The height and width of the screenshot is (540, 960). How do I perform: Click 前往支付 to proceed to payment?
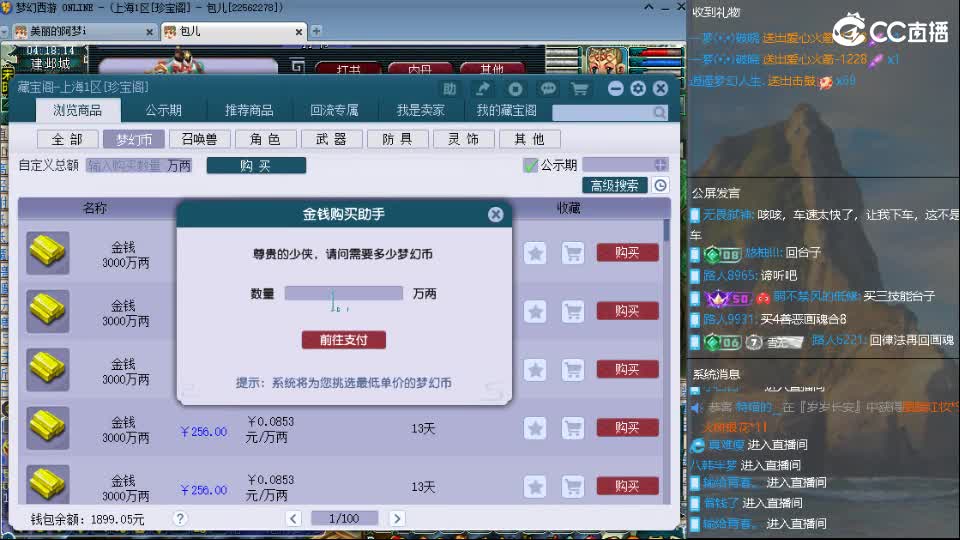click(343, 340)
